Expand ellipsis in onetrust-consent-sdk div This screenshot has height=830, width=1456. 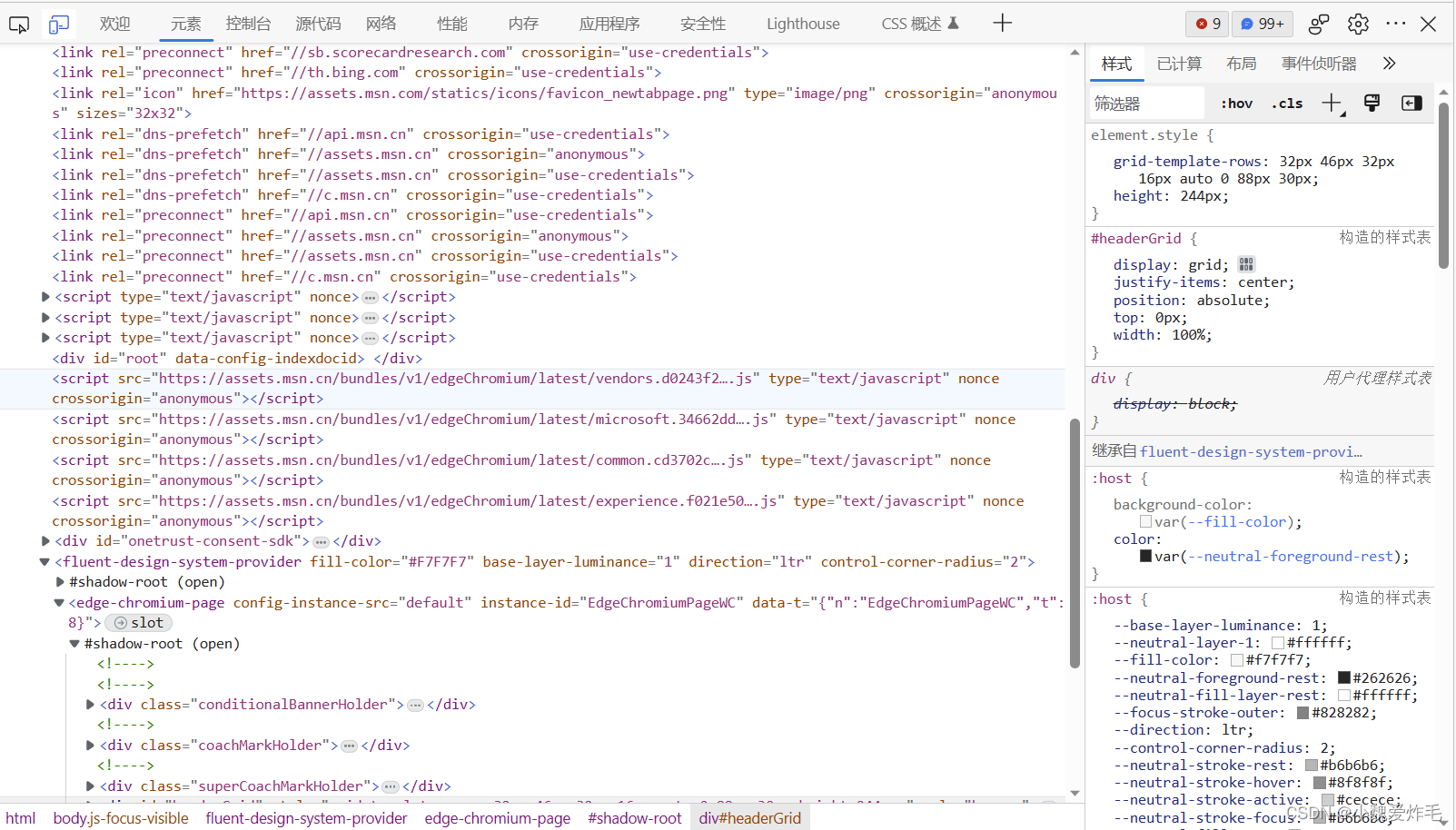click(x=321, y=542)
